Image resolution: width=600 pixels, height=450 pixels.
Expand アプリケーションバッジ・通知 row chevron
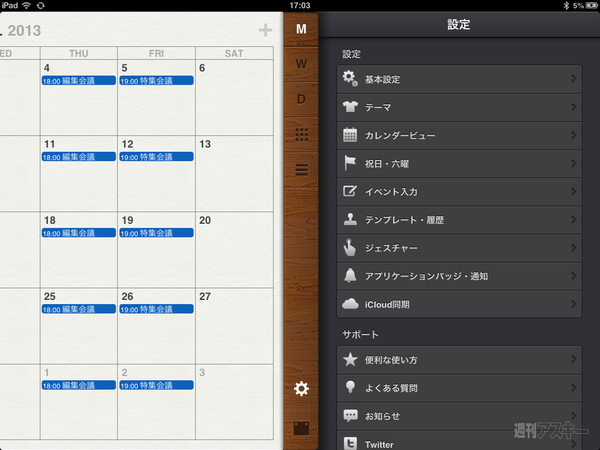[574, 276]
